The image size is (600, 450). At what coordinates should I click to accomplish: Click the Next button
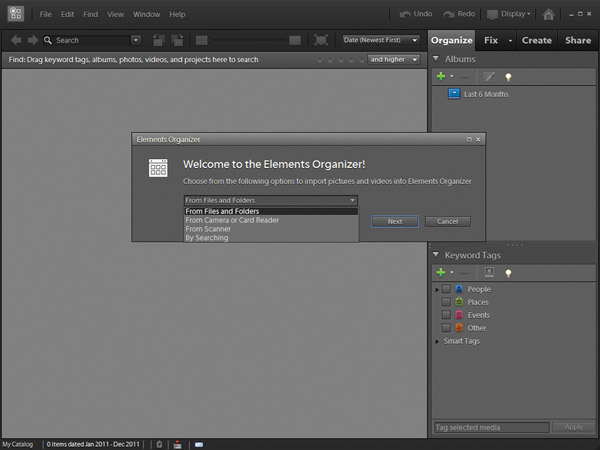[x=395, y=221]
